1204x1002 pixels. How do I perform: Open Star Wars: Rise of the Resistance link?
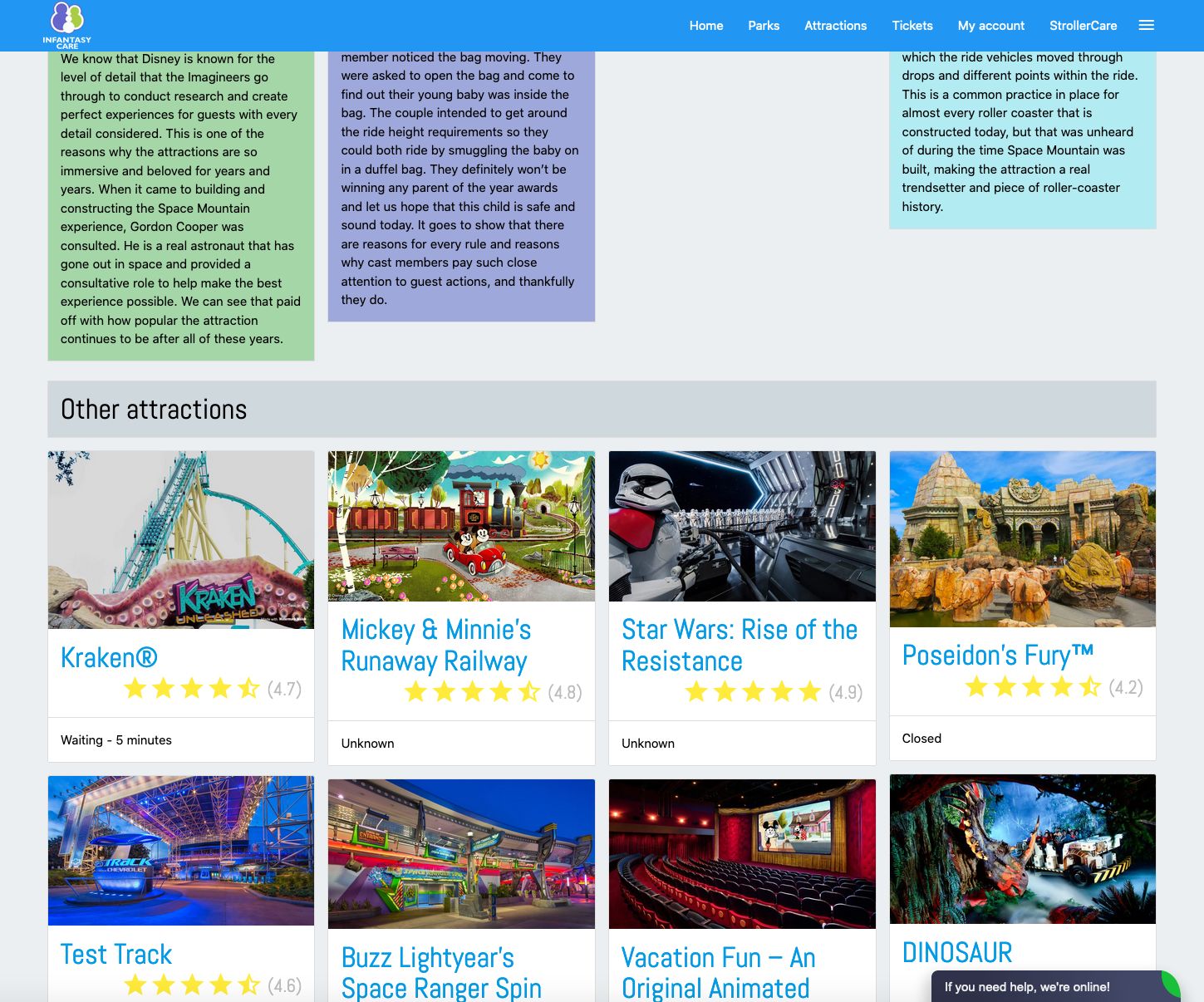coord(739,645)
